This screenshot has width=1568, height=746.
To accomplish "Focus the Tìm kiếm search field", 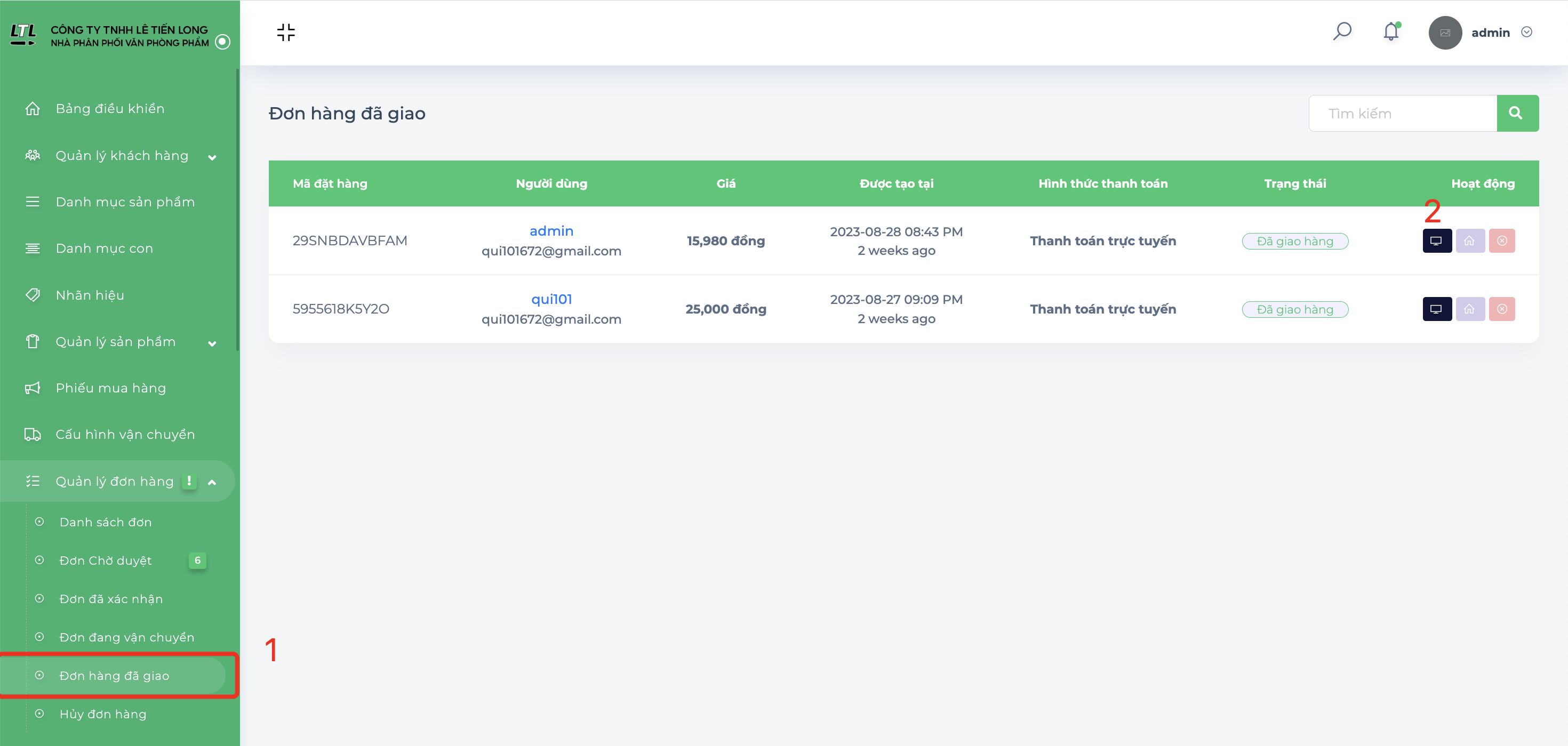I will (x=1403, y=113).
